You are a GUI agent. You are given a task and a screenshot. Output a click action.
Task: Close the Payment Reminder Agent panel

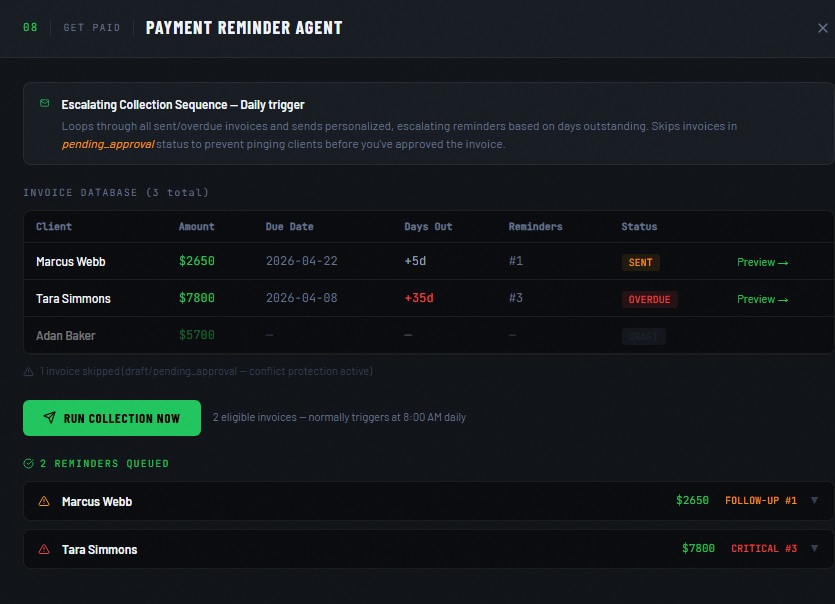tap(821, 28)
